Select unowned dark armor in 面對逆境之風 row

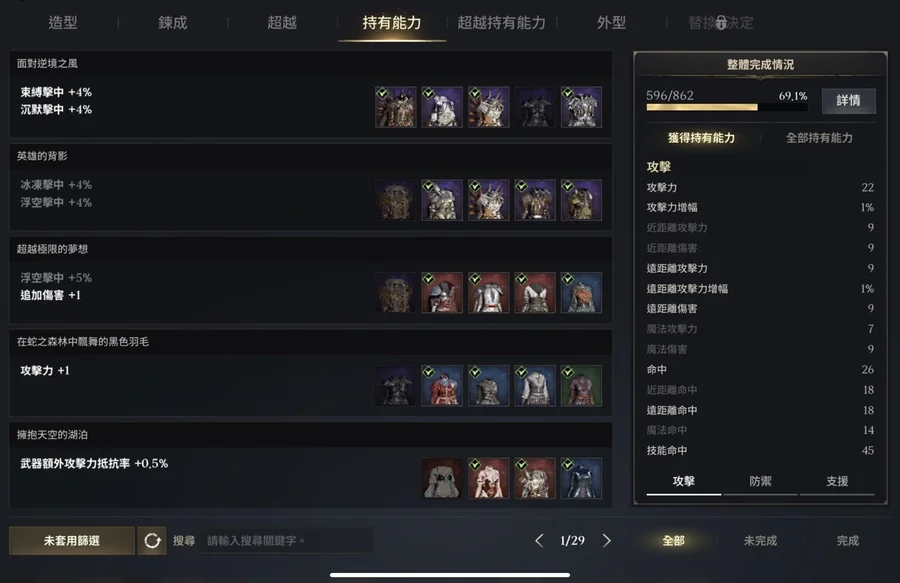tap(534, 107)
